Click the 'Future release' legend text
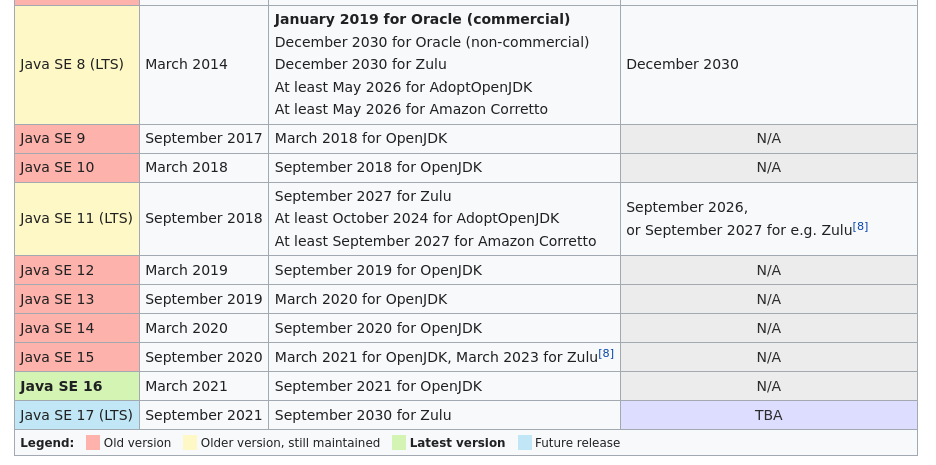 click(x=577, y=443)
